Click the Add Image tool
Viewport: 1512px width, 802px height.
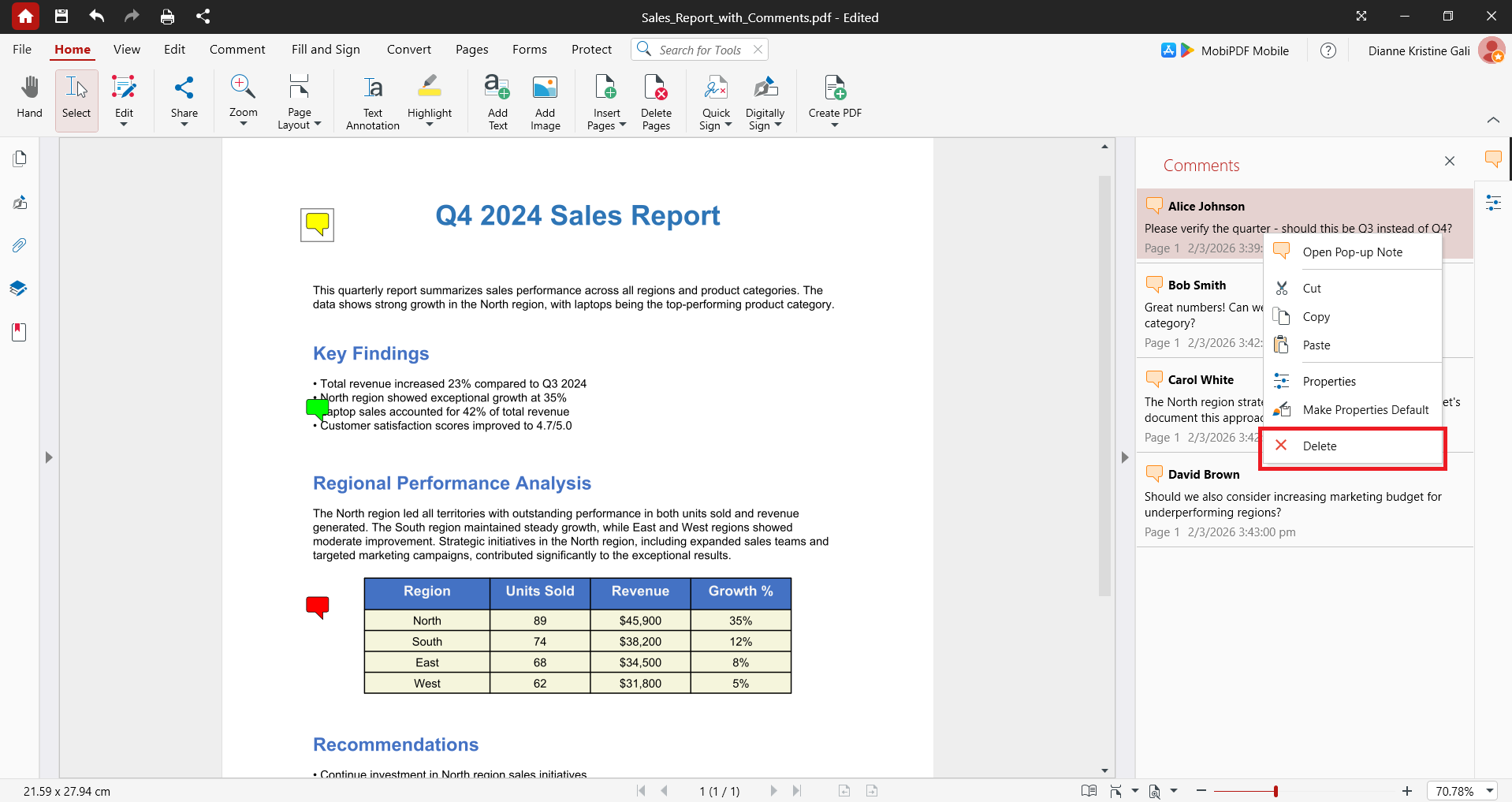545,101
